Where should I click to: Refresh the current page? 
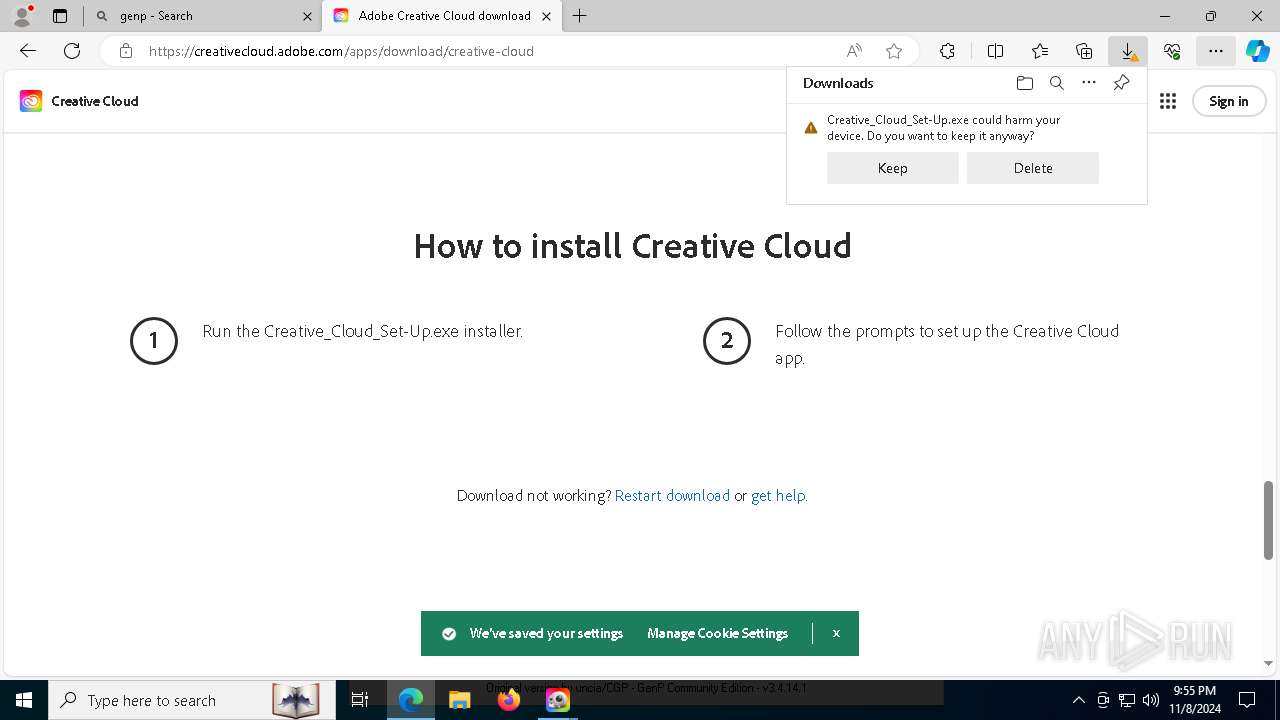coord(72,51)
